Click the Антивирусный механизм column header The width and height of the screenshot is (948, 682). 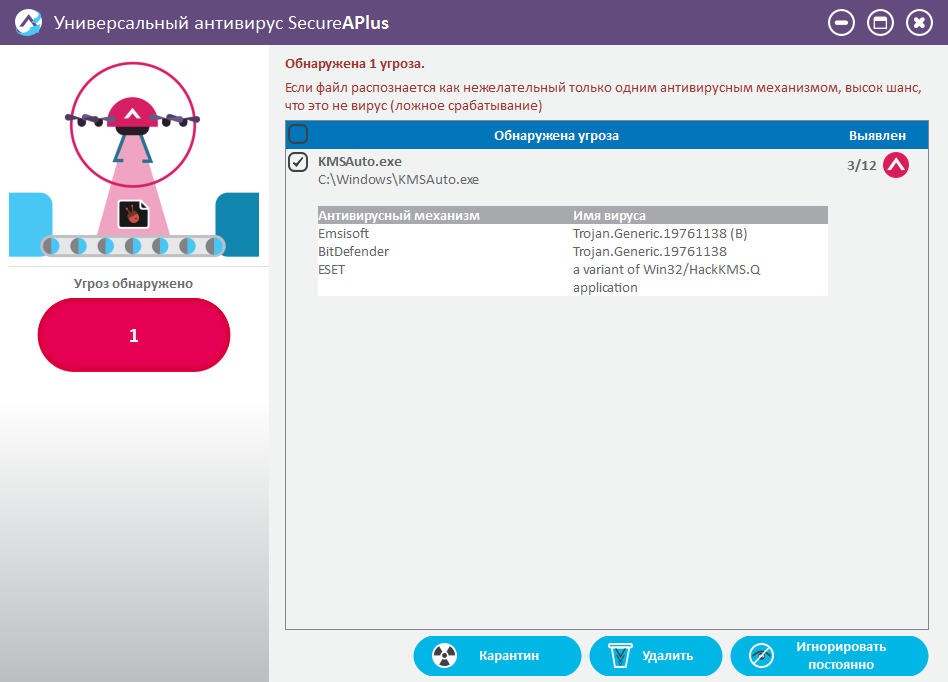(x=399, y=215)
